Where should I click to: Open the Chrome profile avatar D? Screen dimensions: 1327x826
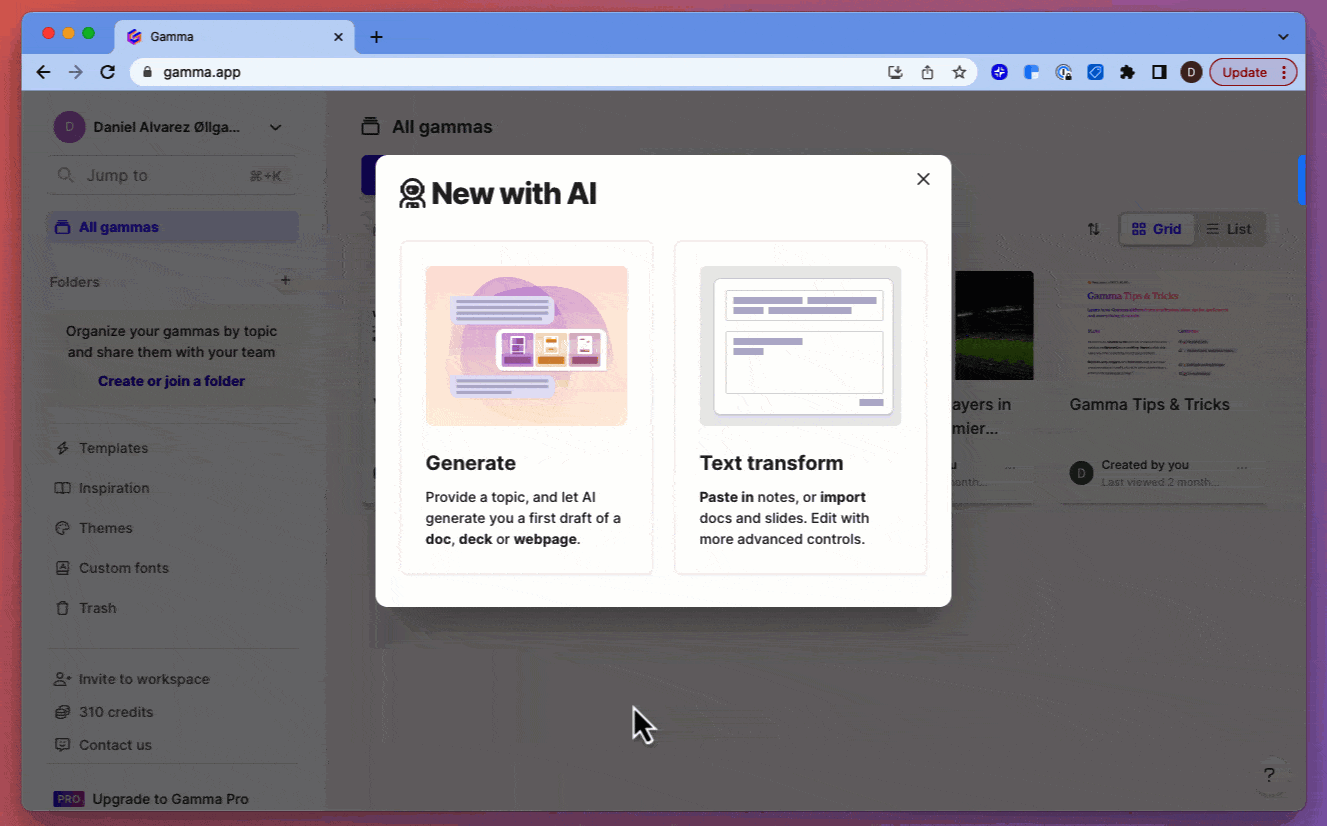(x=1191, y=72)
